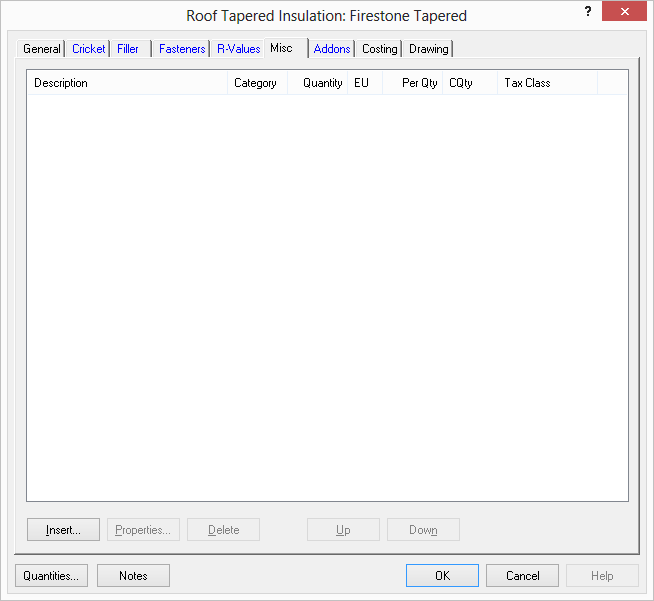Cancel the tapered insulation dialog
Image resolution: width=654 pixels, height=601 pixels.
tap(522, 575)
